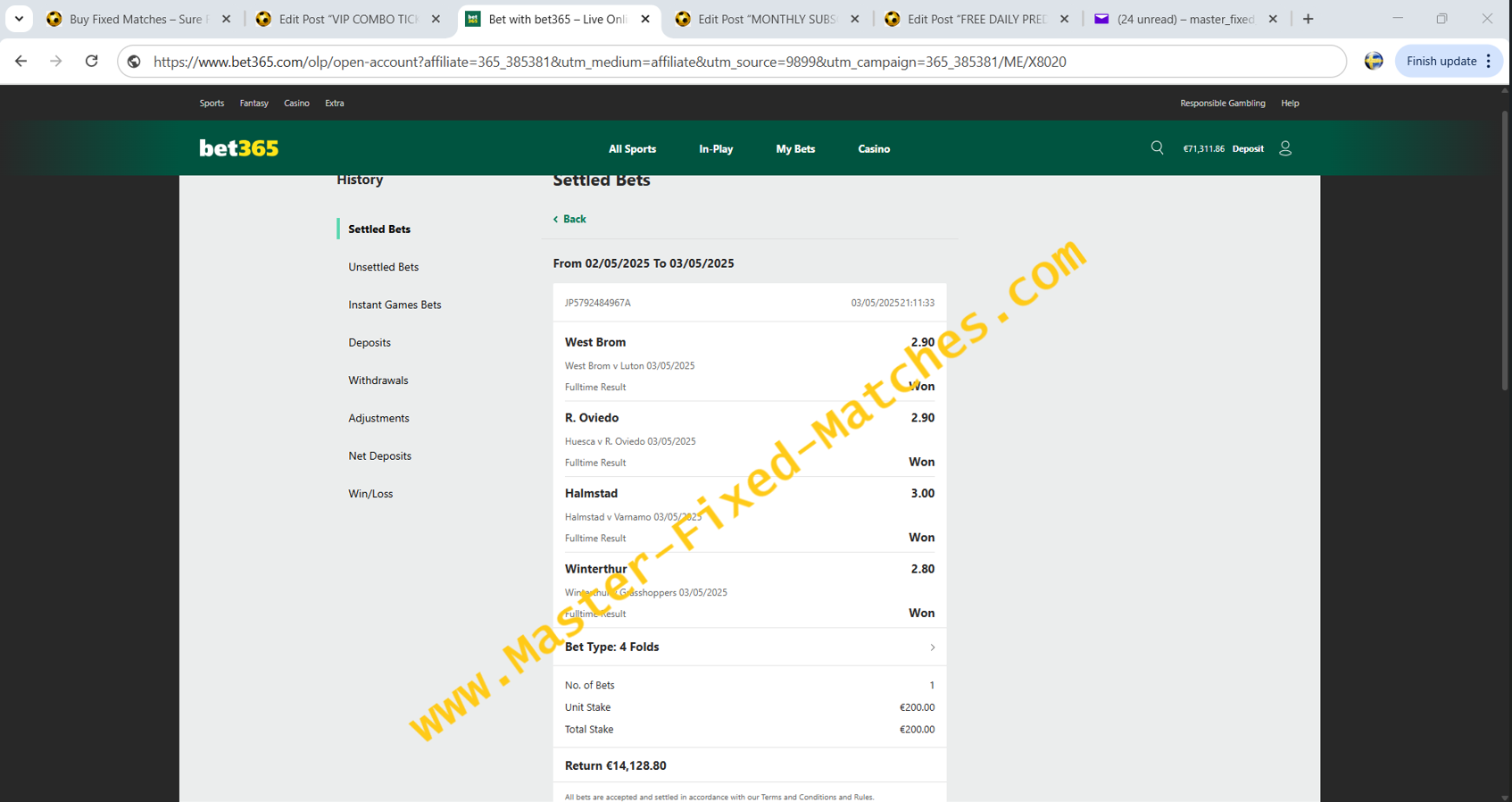Go to All Sports

click(632, 149)
